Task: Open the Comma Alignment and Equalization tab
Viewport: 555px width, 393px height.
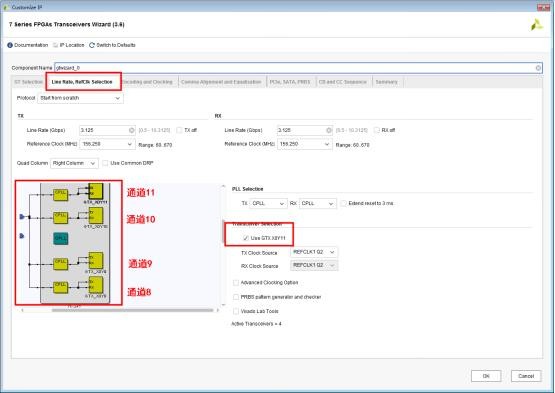Action: pyautogui.click(x=221, y=82)
